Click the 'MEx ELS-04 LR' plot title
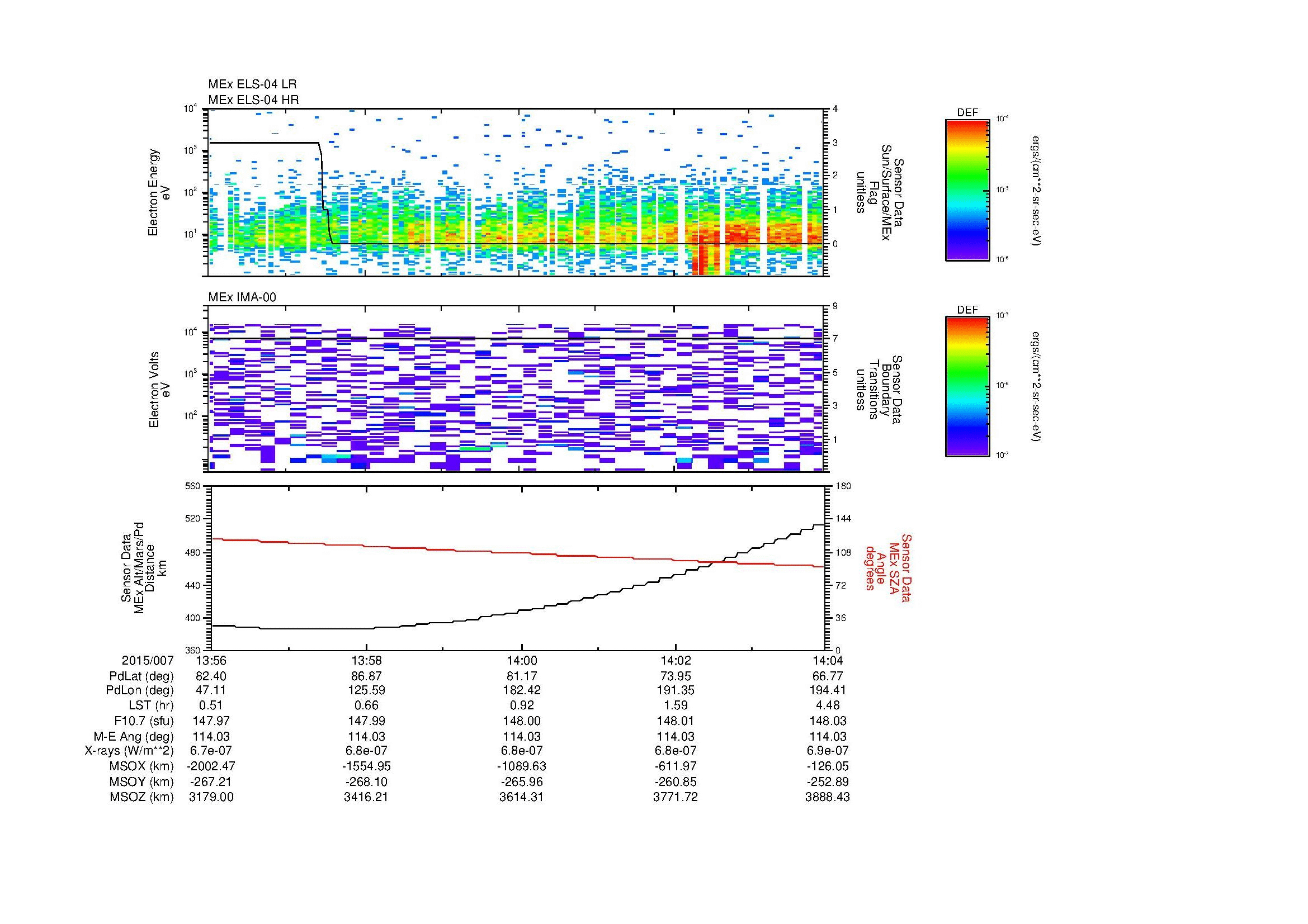The height and width of the screenshot is (924, 1308). [252, 84]
